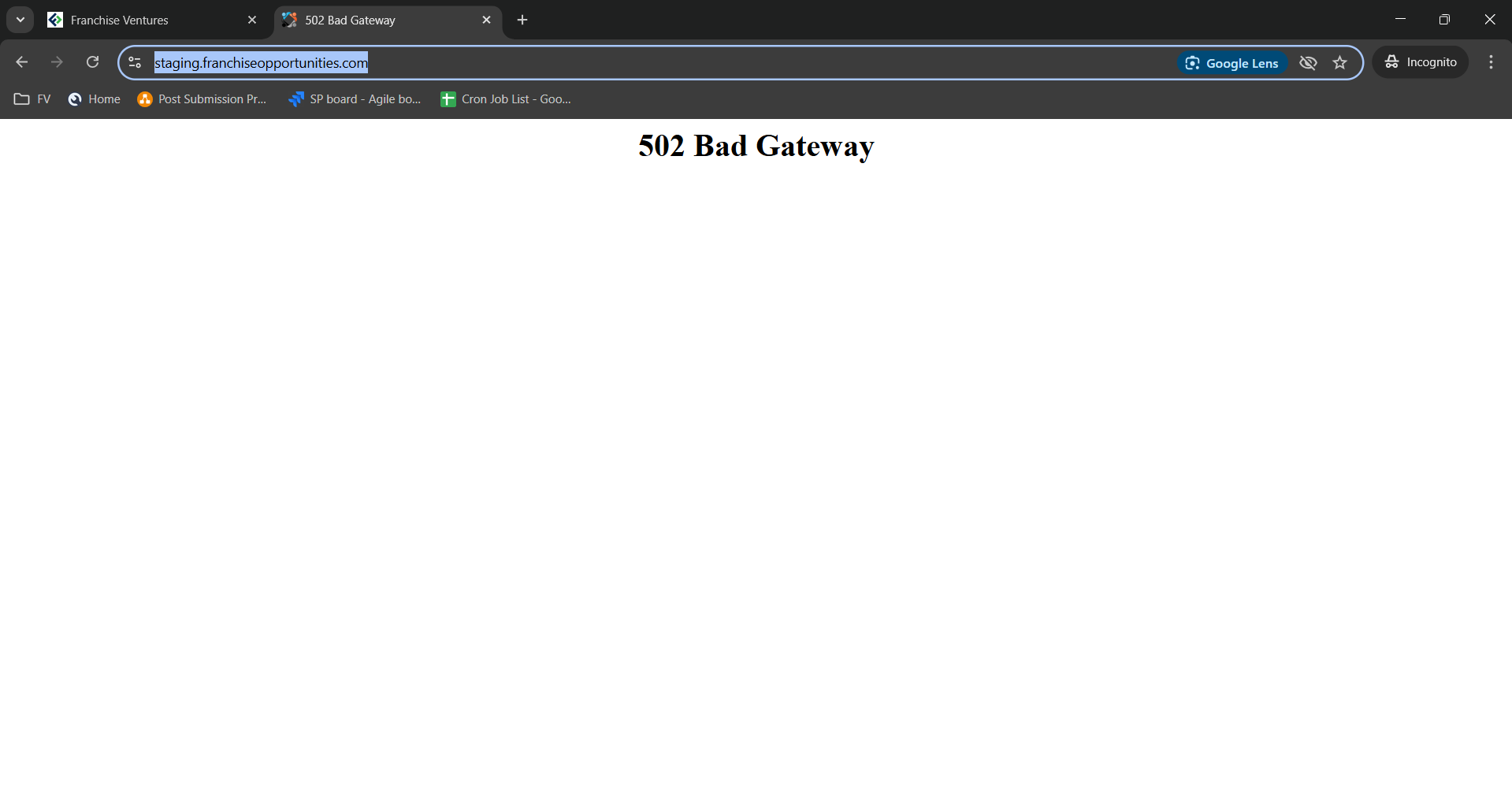Open Google Lens search
The image size is (1512, 803).
1232,63
